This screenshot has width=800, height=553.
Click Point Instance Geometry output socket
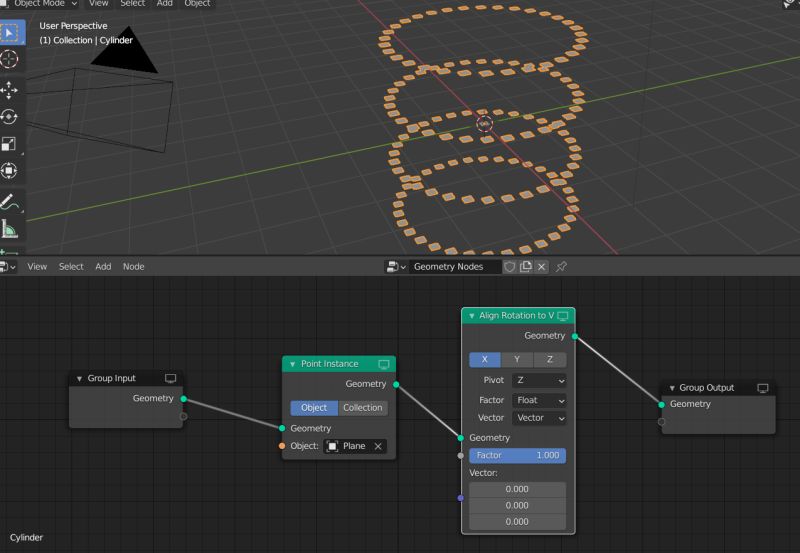tap(396, 385)
